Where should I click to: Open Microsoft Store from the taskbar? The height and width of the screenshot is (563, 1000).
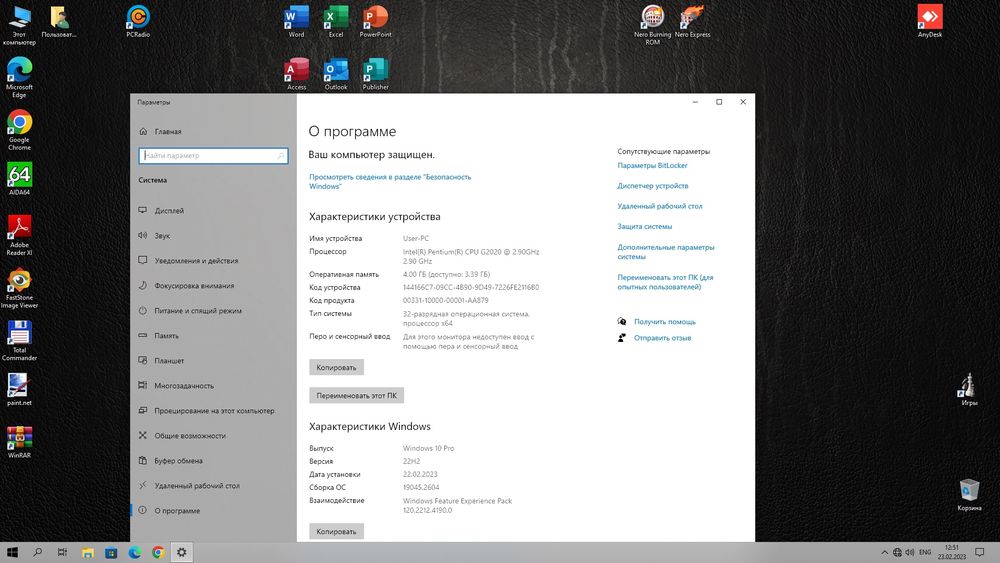coord(111,552)
